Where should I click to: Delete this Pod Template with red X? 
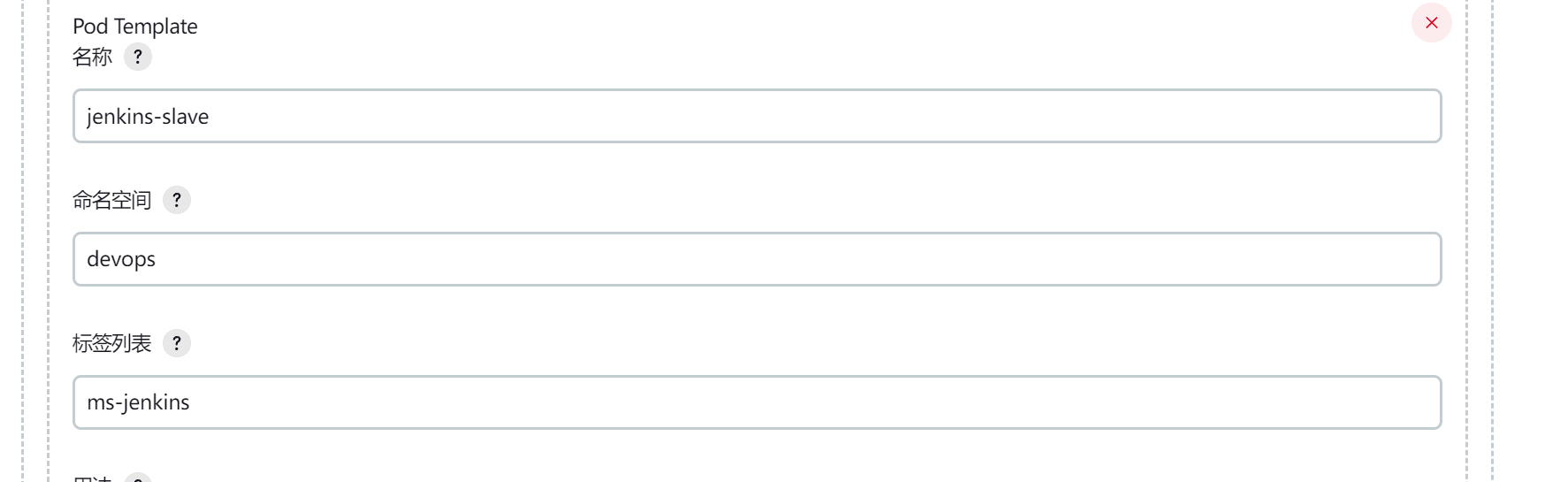pos(1431,23)
